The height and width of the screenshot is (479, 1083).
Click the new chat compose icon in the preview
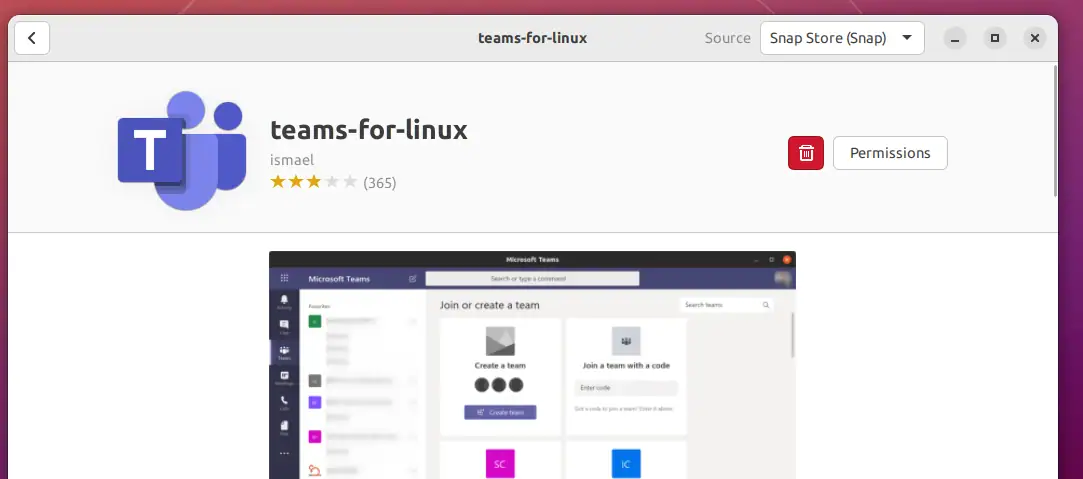(412, 278)
